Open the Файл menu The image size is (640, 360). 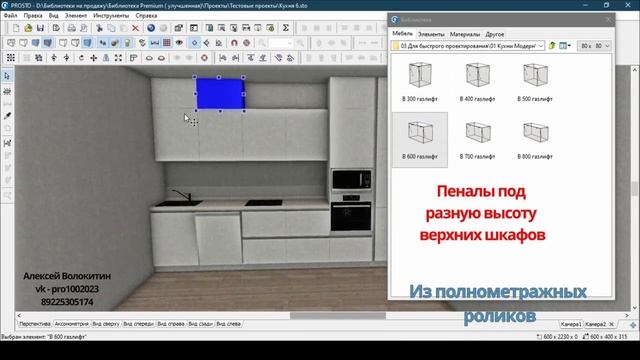coord(11,16)
